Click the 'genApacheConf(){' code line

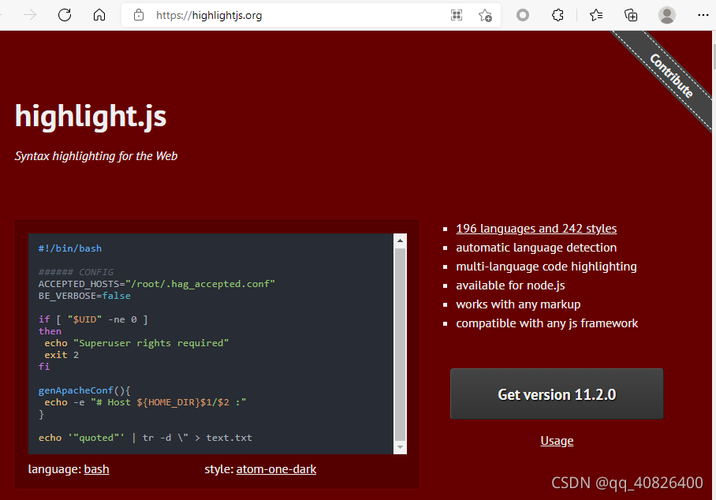tap(84, 390)
